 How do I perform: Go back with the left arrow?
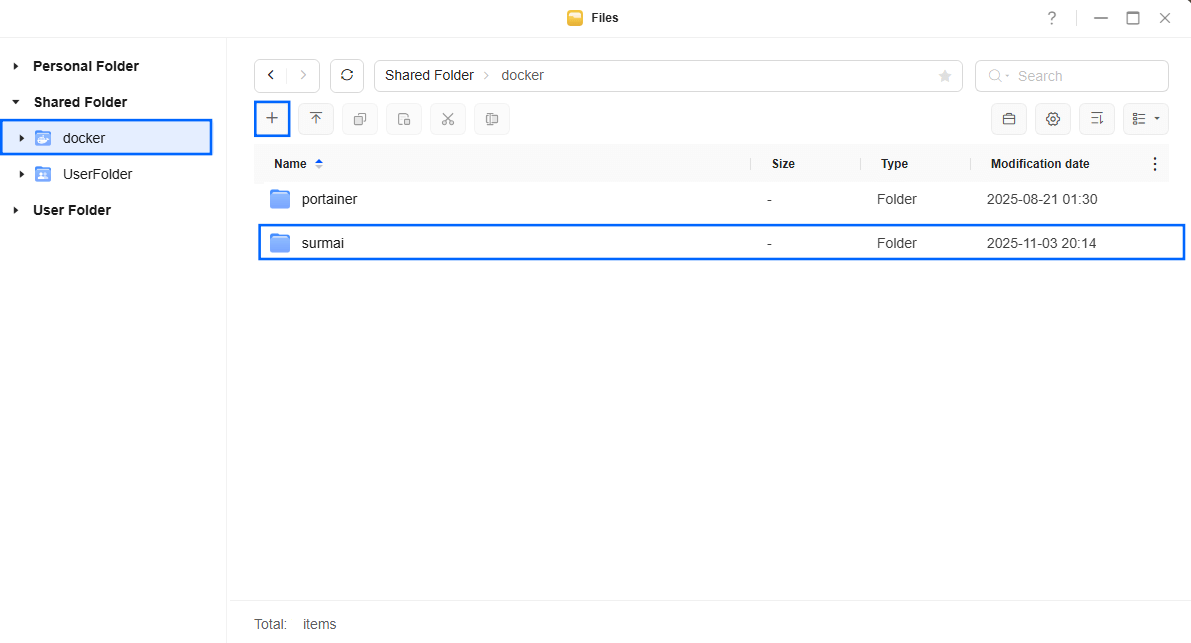[271, 76]
